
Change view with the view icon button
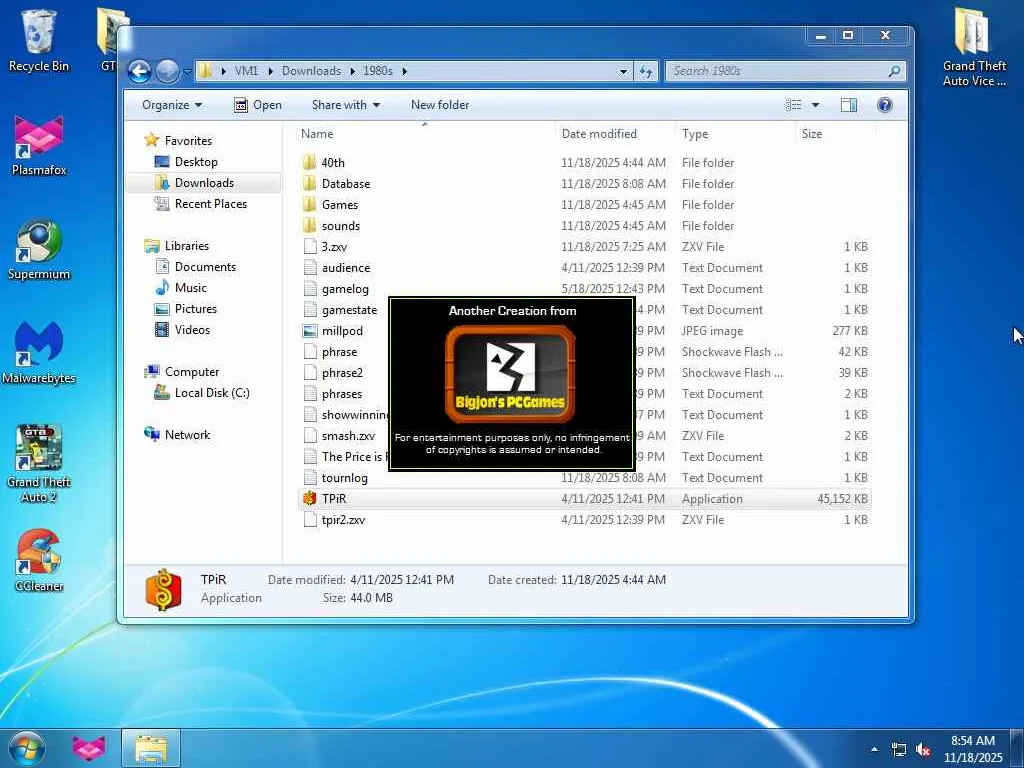[x=793, y=105]
